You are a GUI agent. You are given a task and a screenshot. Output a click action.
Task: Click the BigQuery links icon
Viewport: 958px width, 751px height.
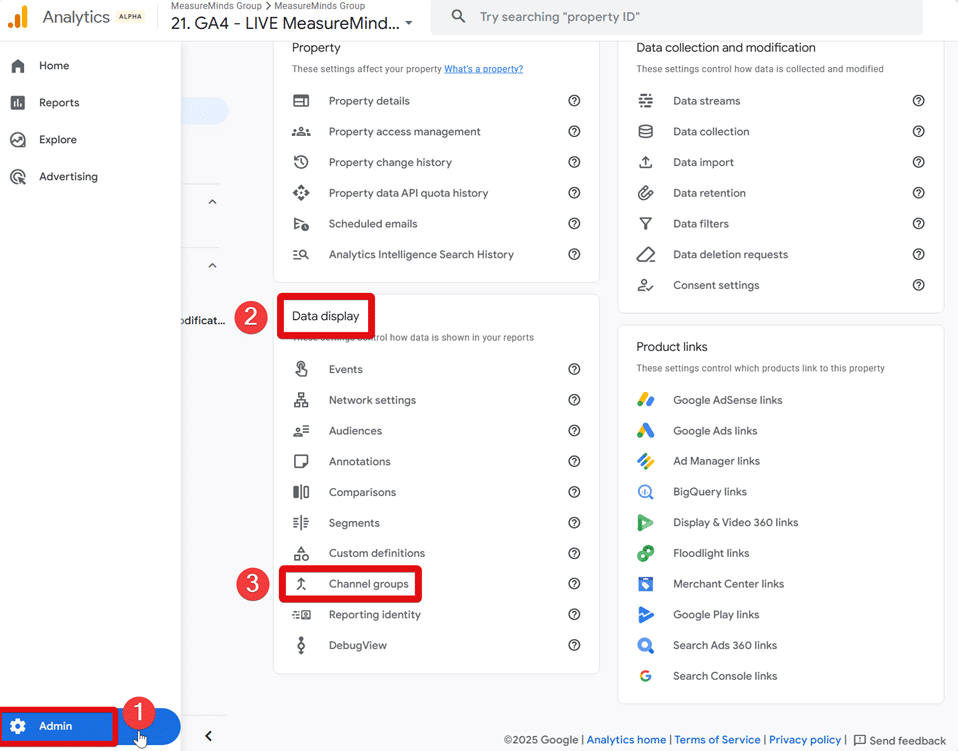pos(646,492)
